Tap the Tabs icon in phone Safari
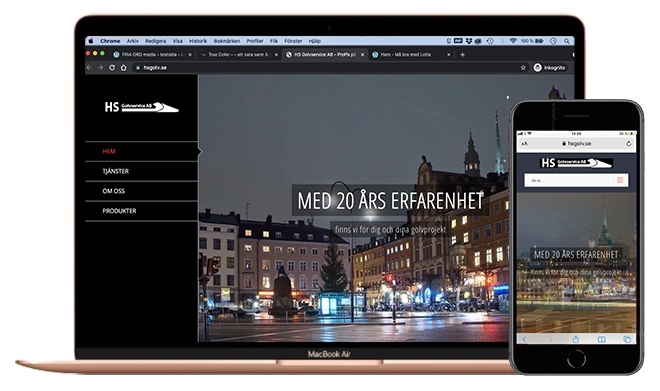 tap(627, 339)
